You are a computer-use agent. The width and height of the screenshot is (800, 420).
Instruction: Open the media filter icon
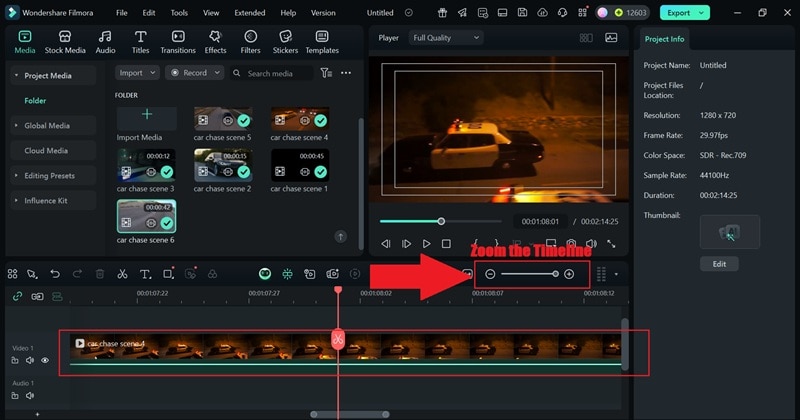point(326,73)
